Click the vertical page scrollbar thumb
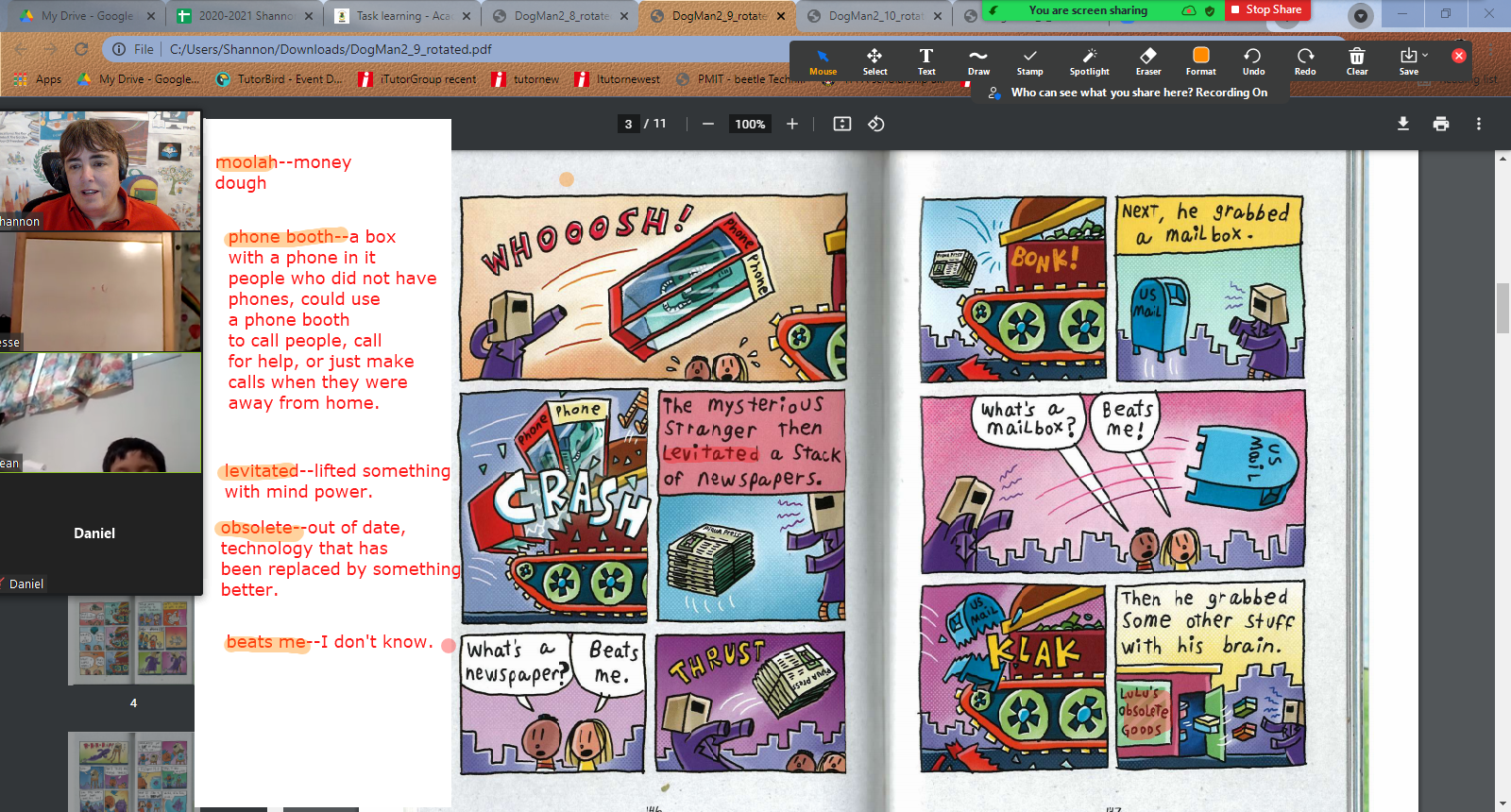The width and height of the screenshot is (1511, 812). (x=1503, y=308)
